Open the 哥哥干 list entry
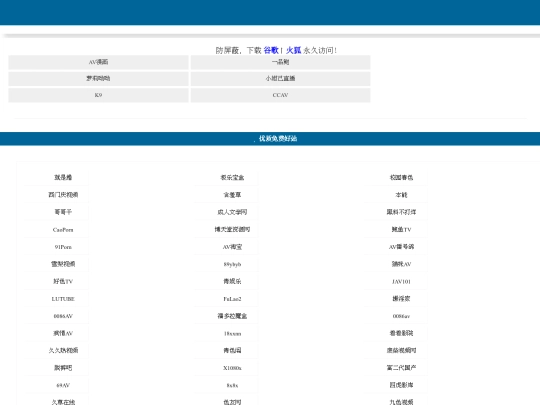 tap(63, 212)
